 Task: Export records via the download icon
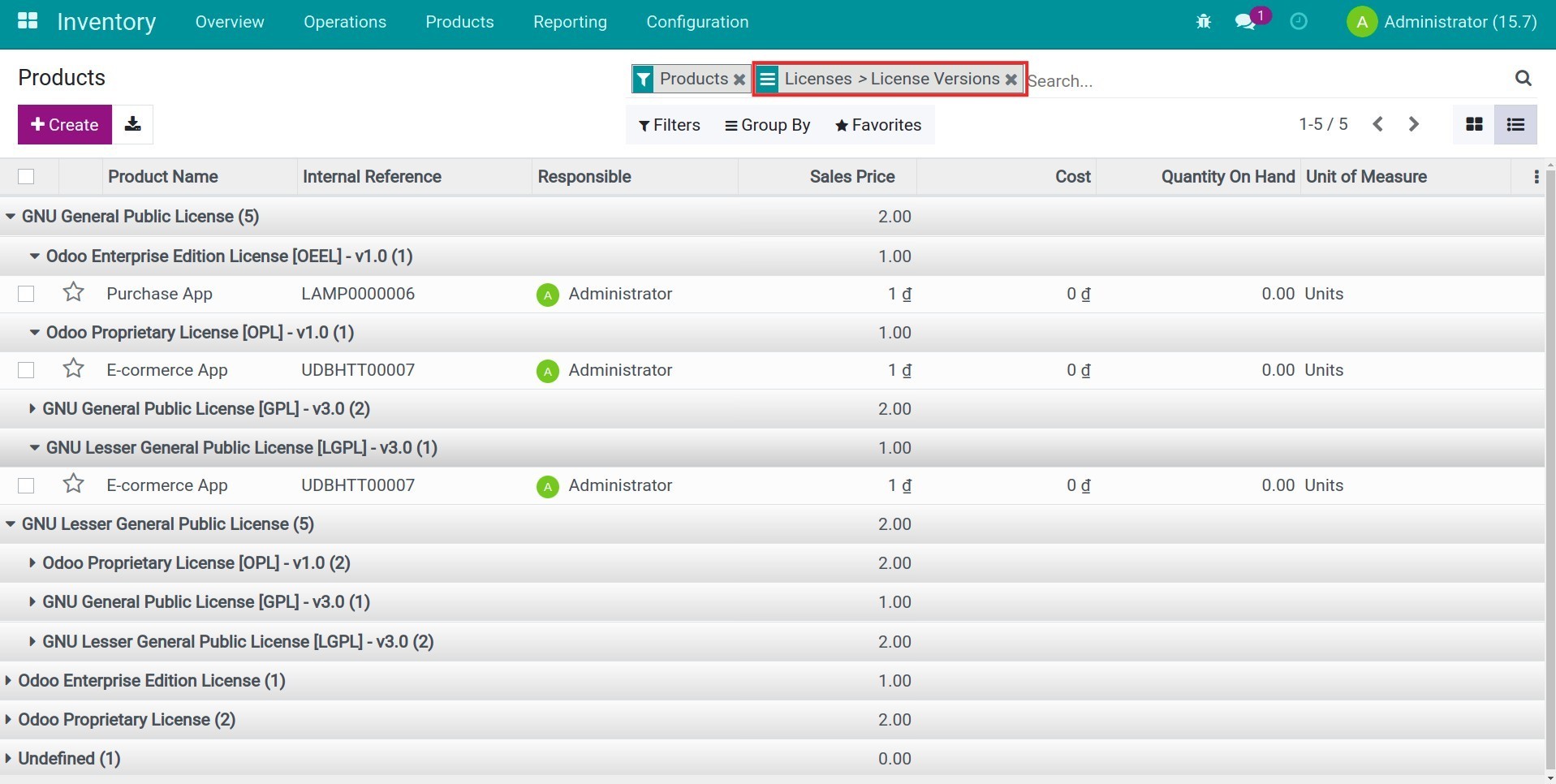coord(132,124)
